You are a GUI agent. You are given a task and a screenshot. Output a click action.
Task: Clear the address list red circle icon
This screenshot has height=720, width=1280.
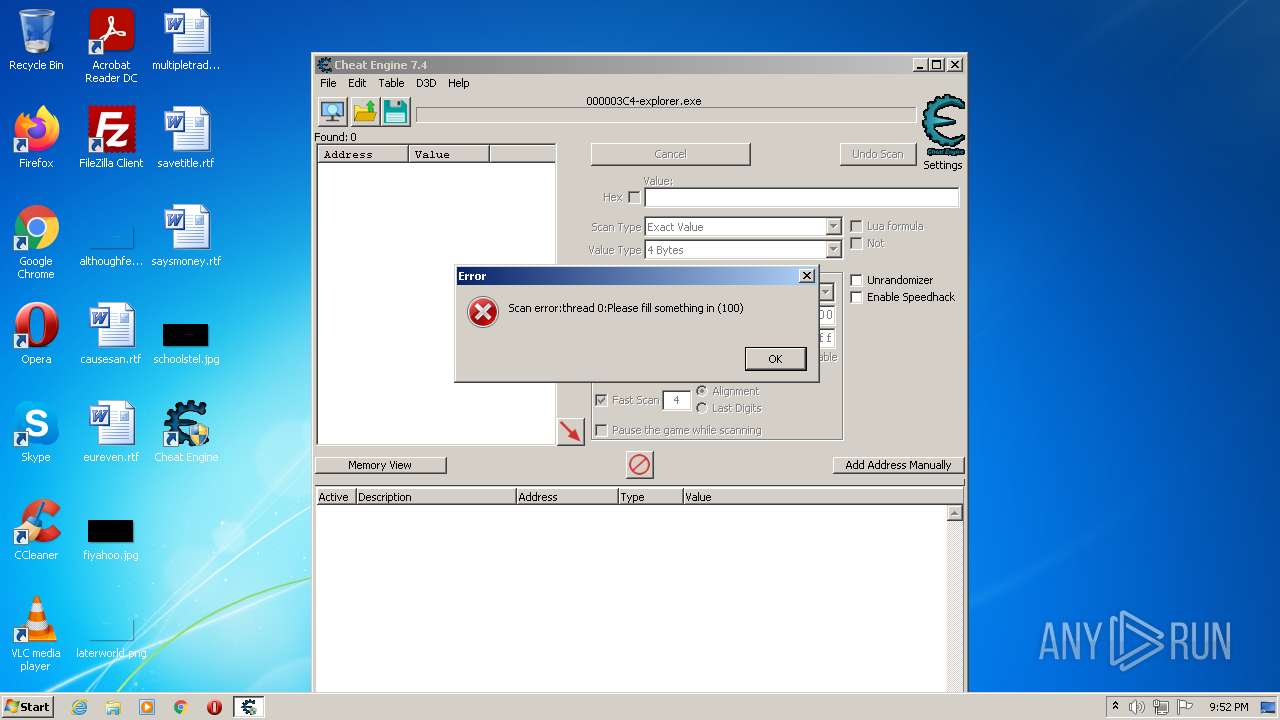639,464
